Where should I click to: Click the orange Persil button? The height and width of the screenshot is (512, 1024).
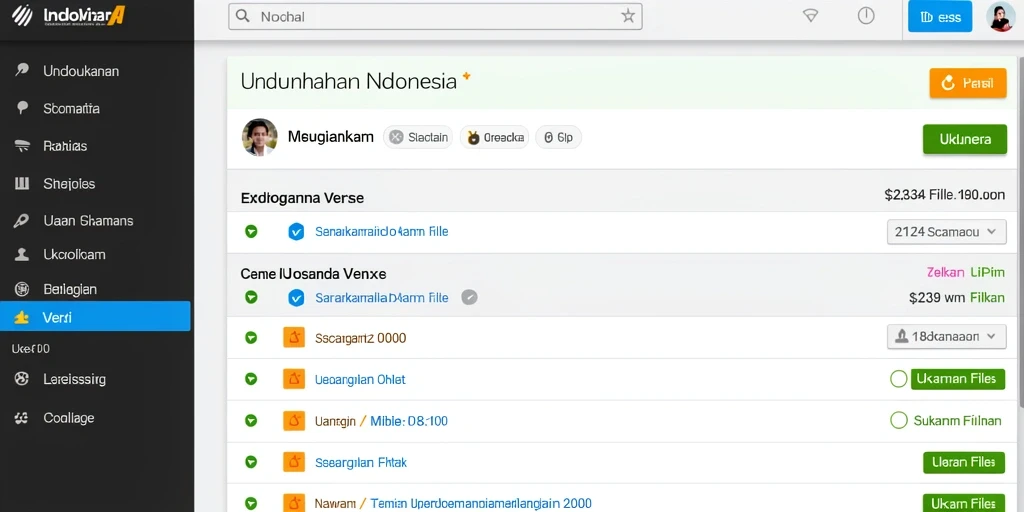coord(968,83)
